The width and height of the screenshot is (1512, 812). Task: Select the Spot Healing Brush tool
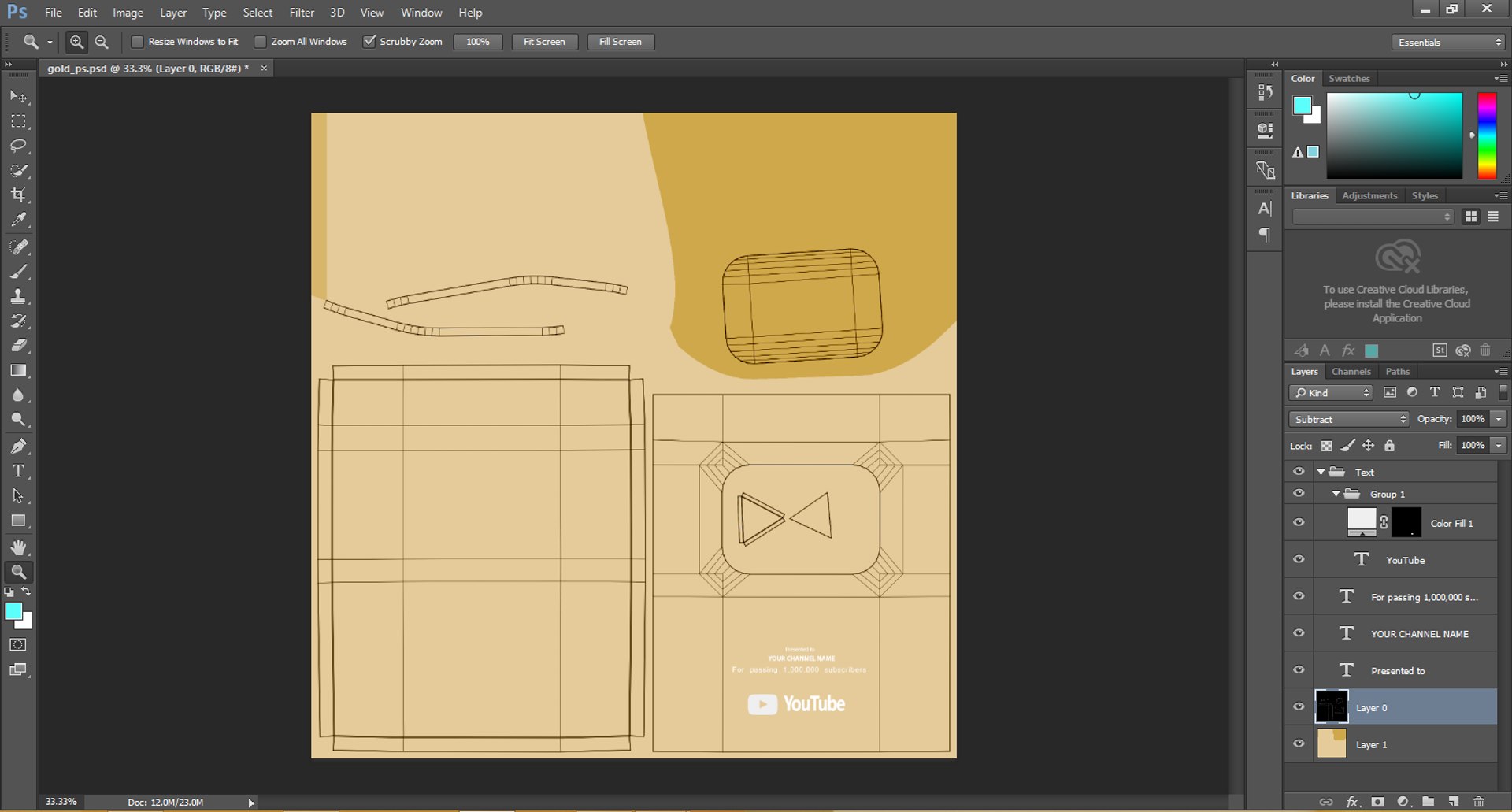pyautogui.click(x=18, y=247)
